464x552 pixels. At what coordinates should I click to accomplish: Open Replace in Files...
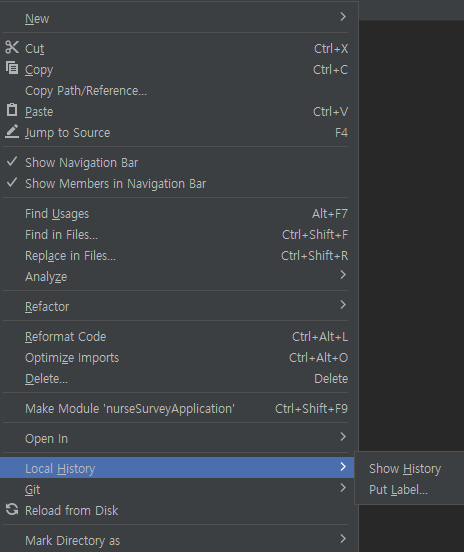177,256
